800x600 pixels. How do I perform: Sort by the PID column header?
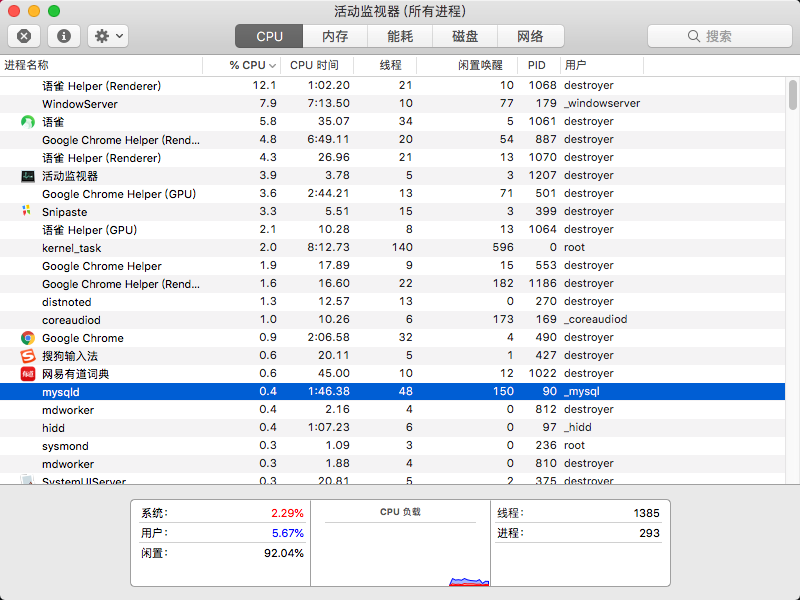(539, 65)
